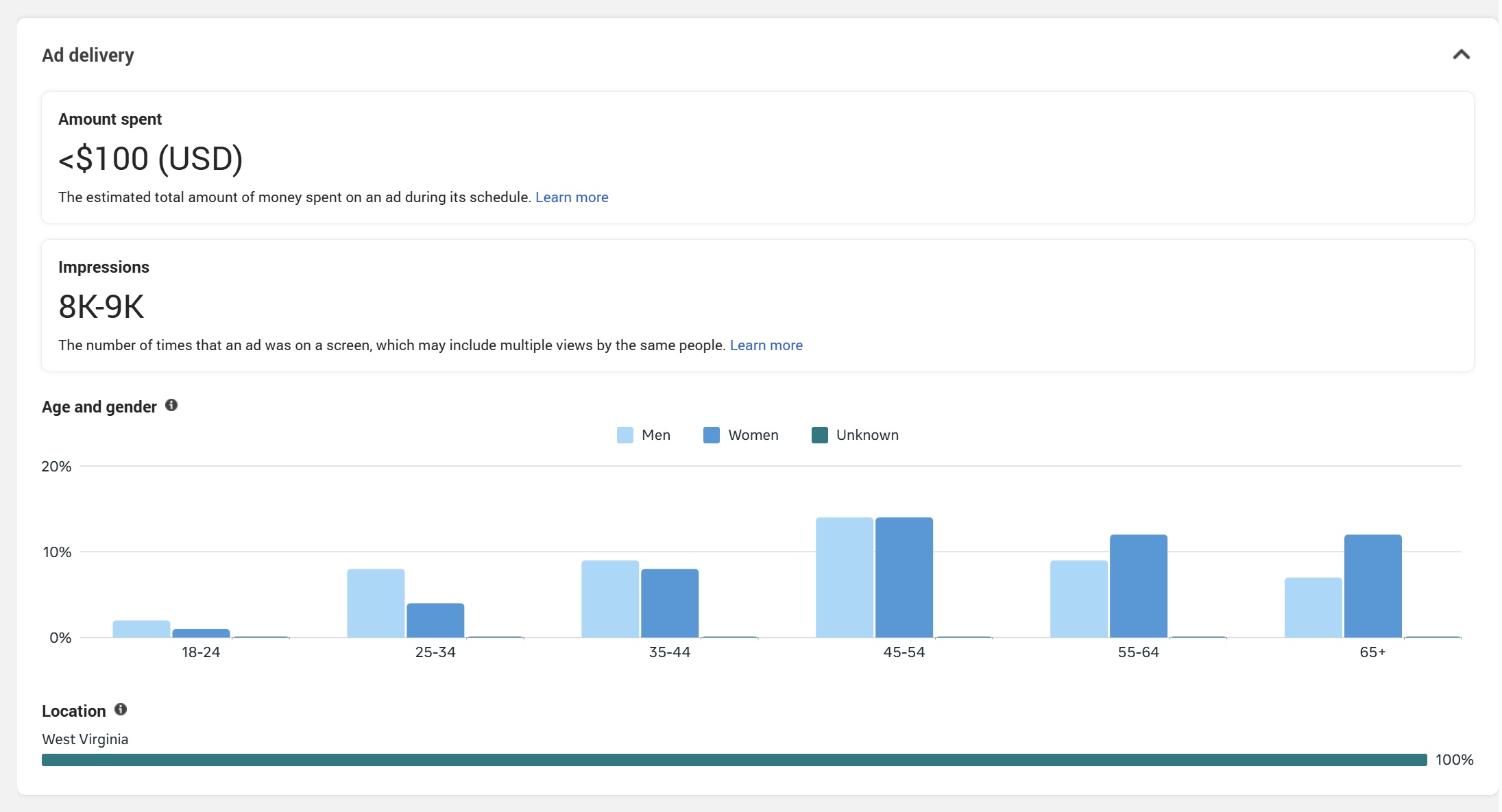Collapse the Ad delivery section
The width and height of the screenshot is (1502, 812).
(1461, 56)
